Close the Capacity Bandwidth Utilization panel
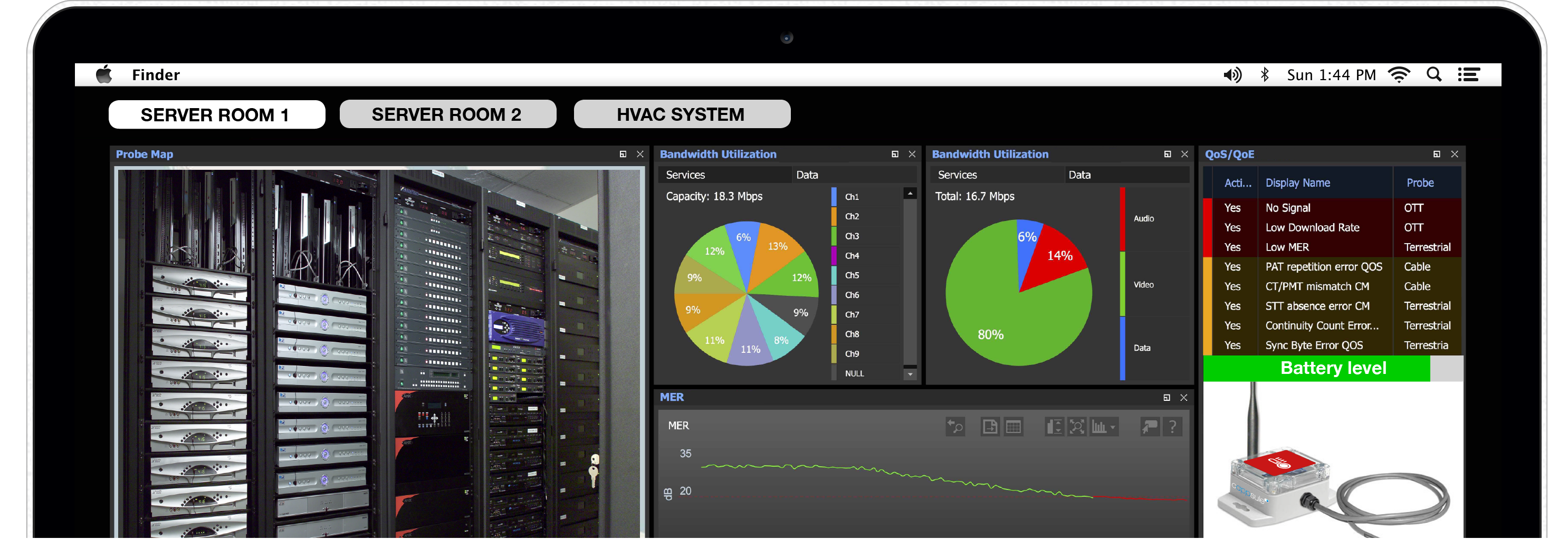This screenshot has height=539, width=1568. pos(912,154)
